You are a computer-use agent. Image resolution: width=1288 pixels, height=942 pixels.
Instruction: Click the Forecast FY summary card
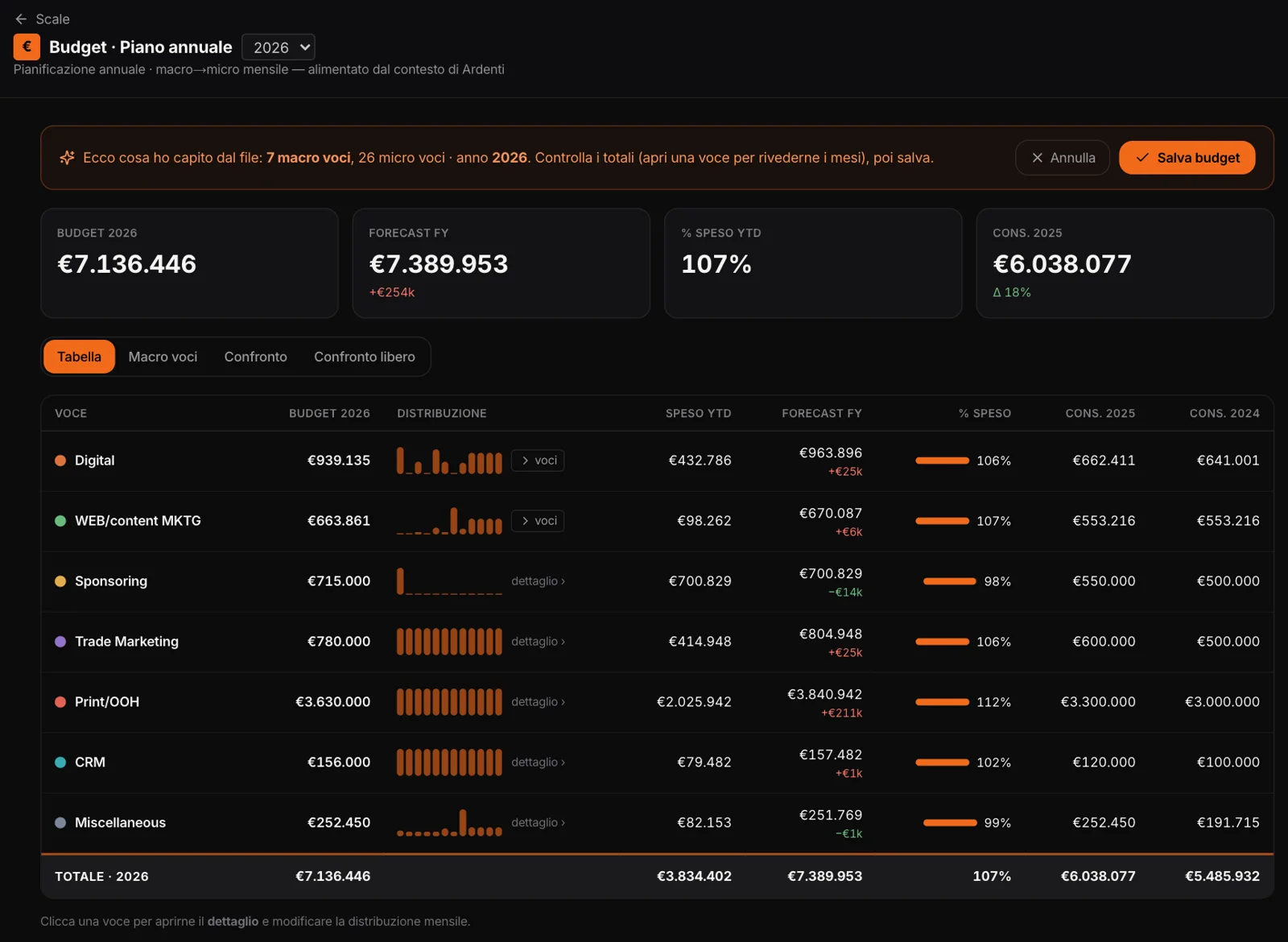point(501,263)
